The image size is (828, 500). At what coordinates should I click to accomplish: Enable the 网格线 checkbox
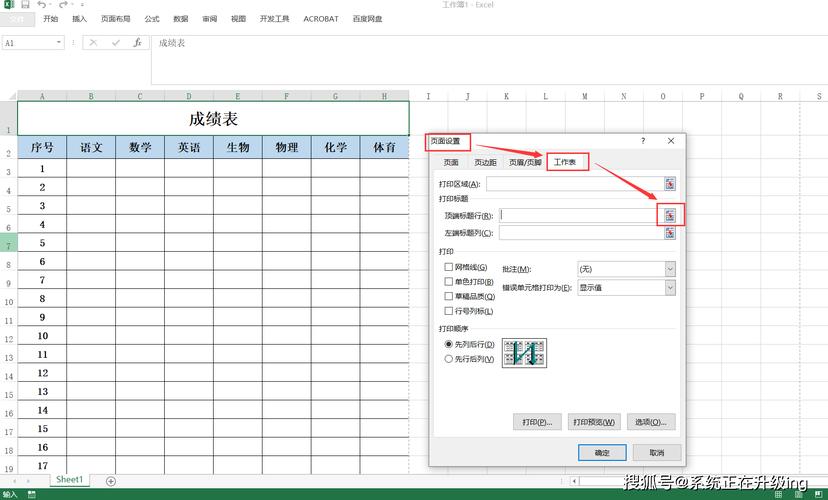(x=449, y=267)
